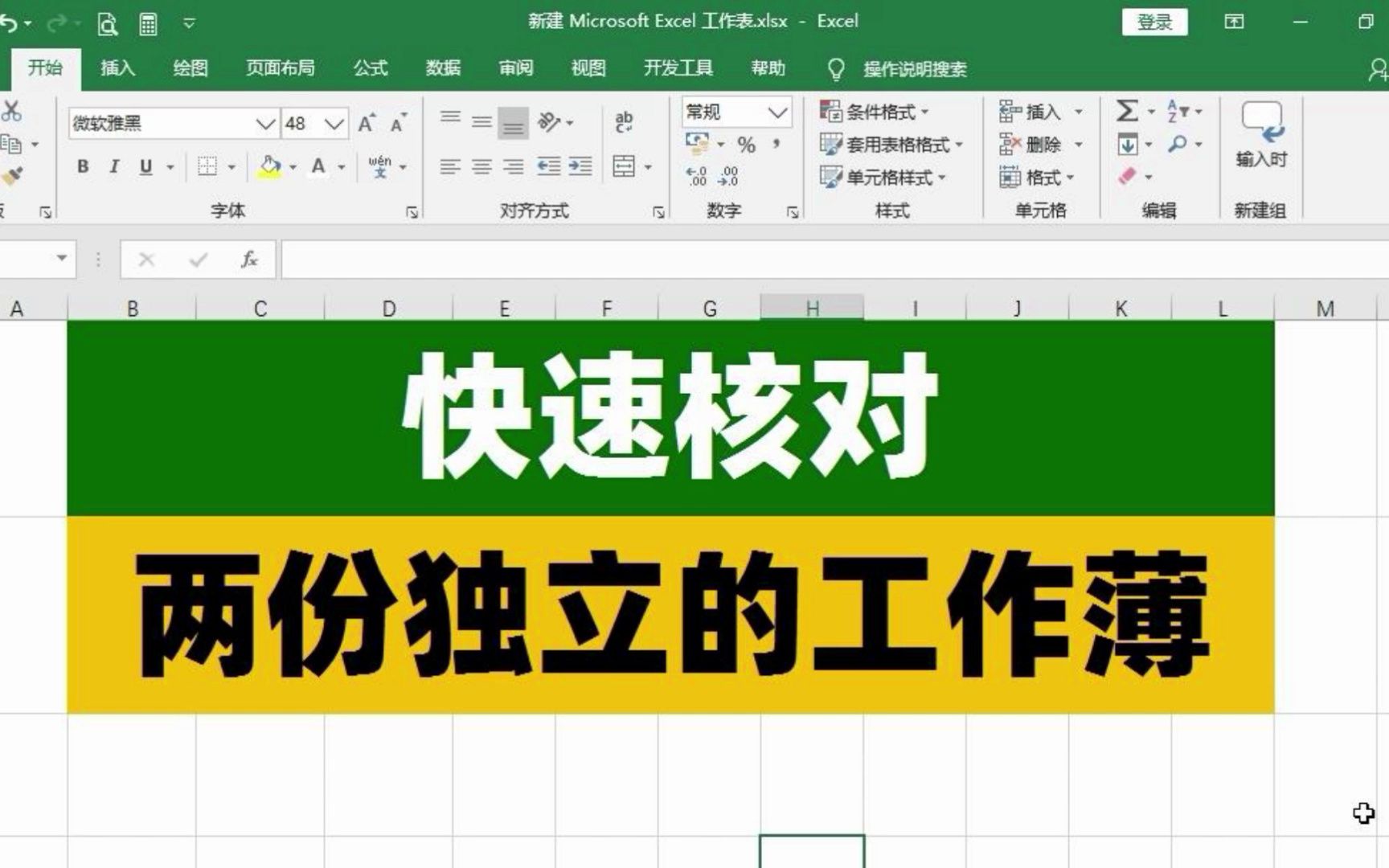Toggle Bold formatting
The image size is (1389, 868).
pos(83,166)
